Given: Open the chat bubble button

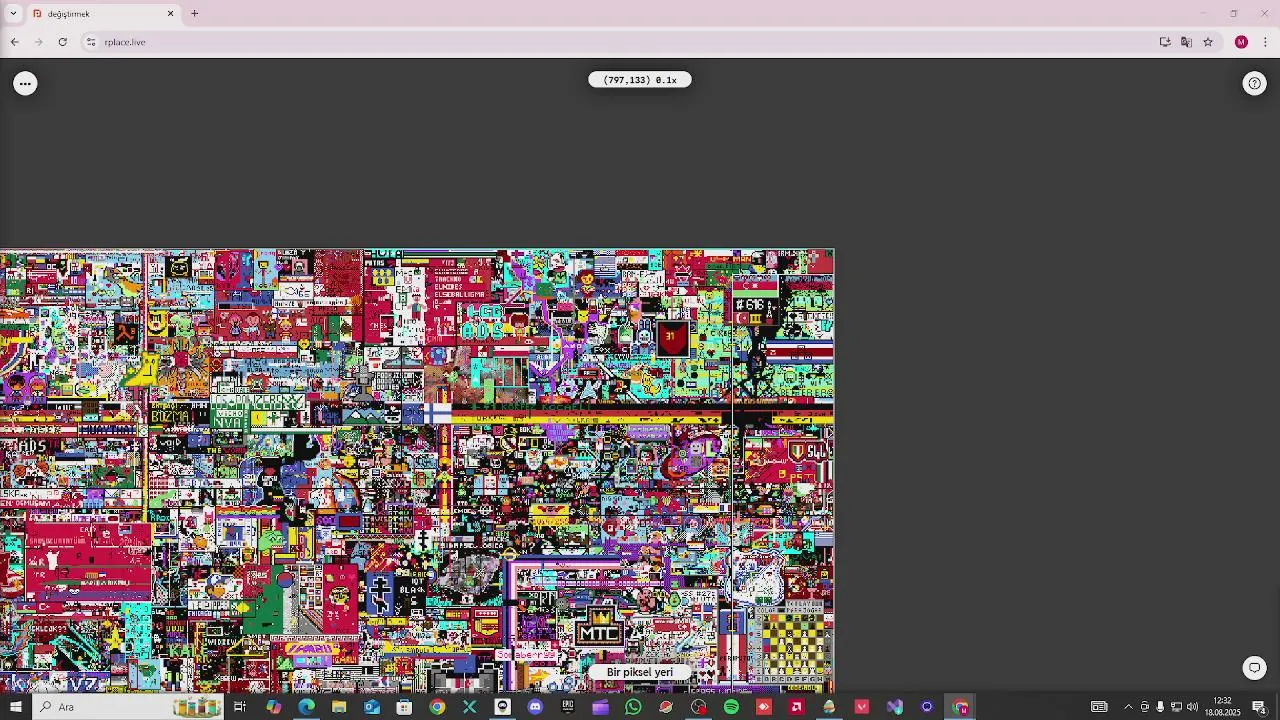Looking at the screenshot, I should point(1254,667).
